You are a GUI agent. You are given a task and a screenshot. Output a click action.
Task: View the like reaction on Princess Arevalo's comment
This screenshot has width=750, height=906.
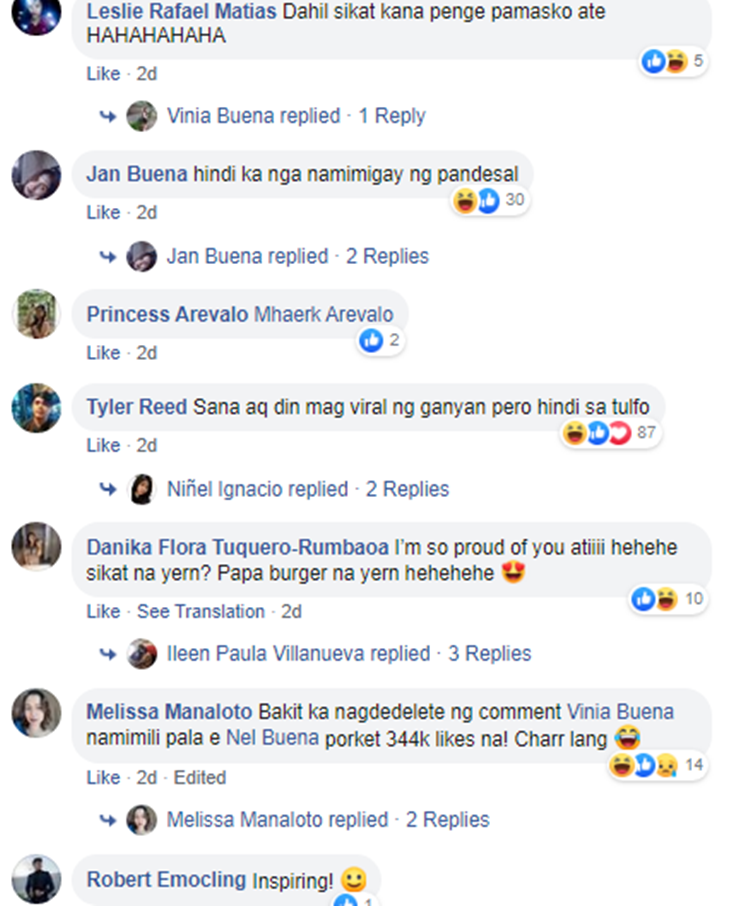tap(380, 340)
